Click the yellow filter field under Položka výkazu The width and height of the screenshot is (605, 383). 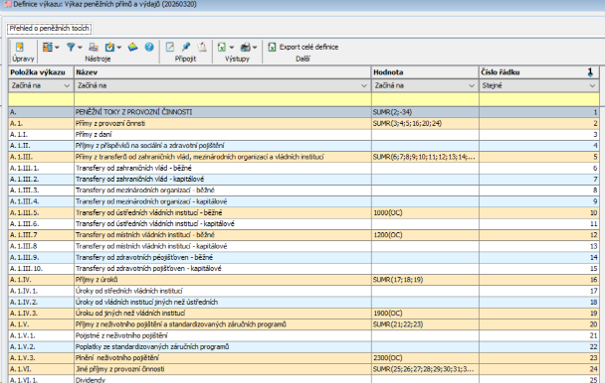point(41,100)
